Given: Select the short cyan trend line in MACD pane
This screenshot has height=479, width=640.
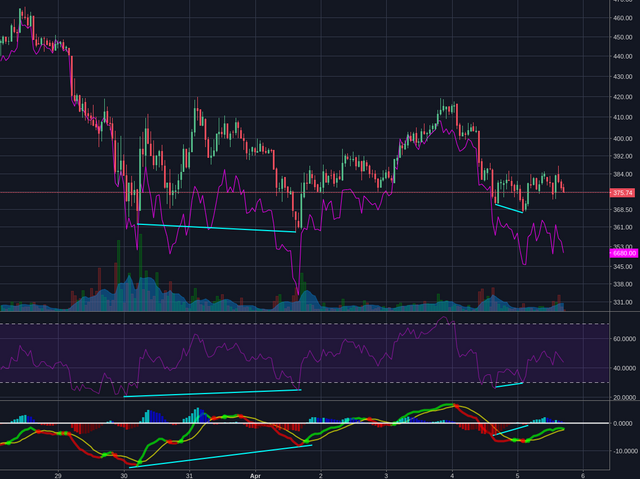Looking at the screenshot, I should [x=510, y=430].
